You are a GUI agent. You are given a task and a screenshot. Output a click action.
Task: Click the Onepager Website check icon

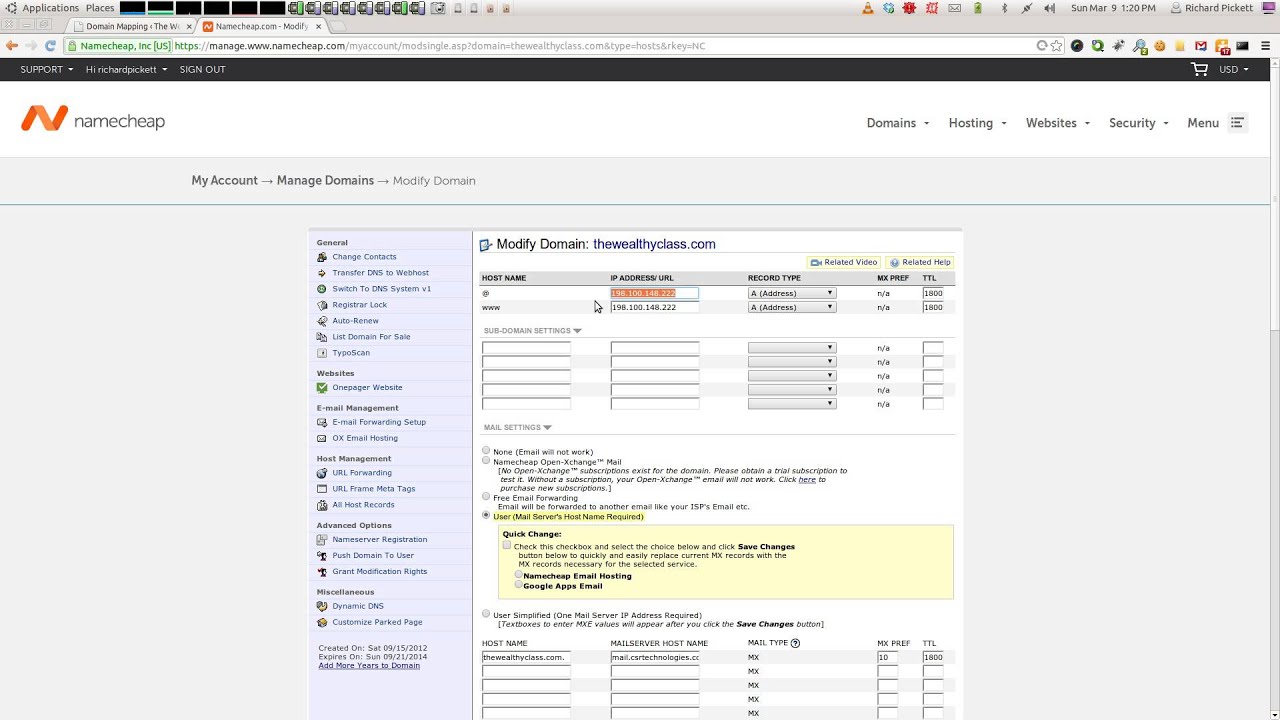point(322,387)
